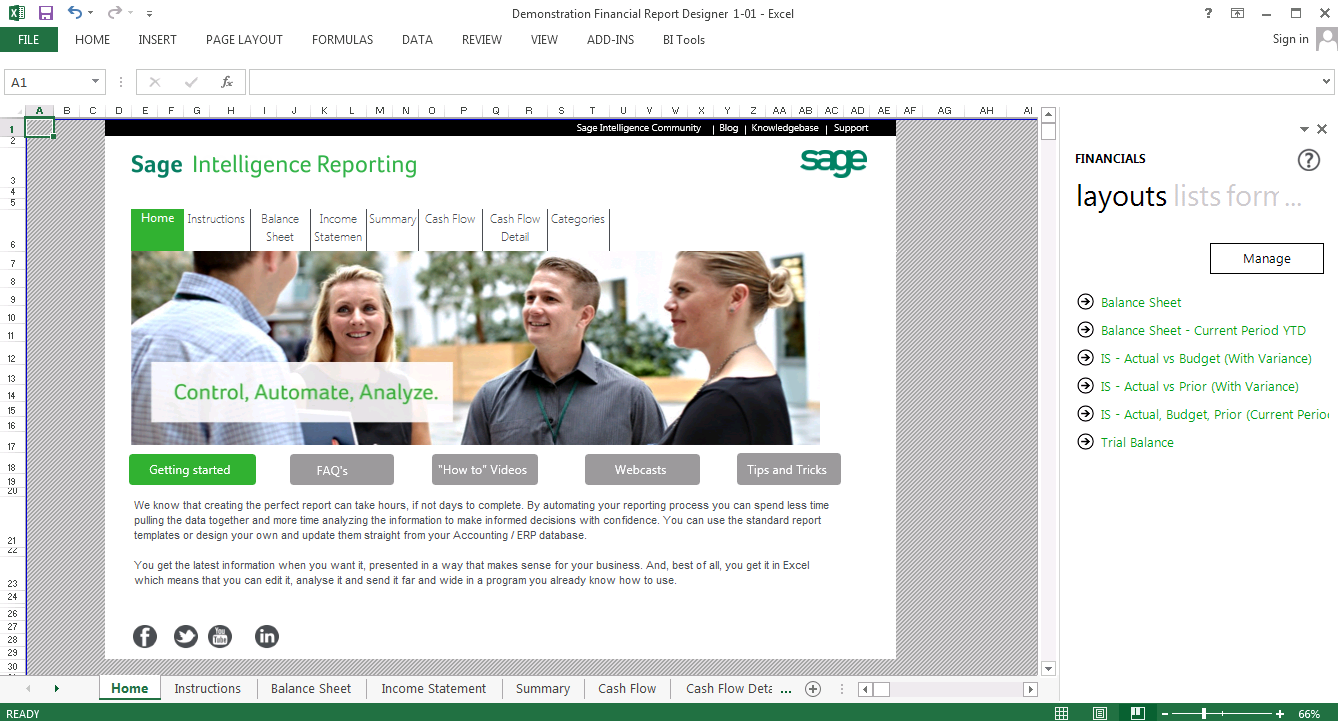Click the formula bar input field
Image resolution: width=1338 pixels, height=721 pixels.
pos(783,82)
